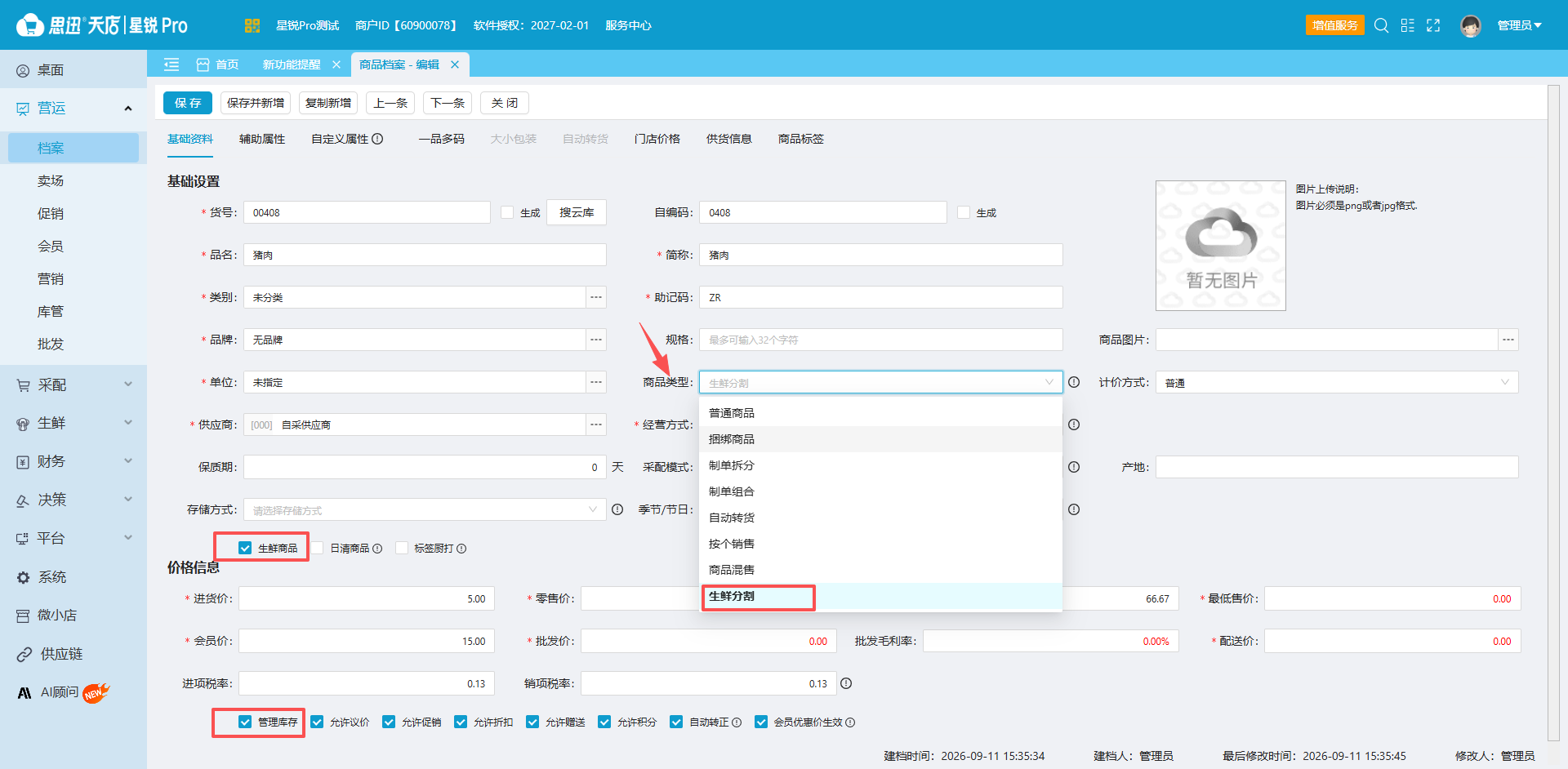Image resolution: width=1568 pixels, height=769 pixels.
Task: Click the layout list icon in header
Action: pos(1407,25)
